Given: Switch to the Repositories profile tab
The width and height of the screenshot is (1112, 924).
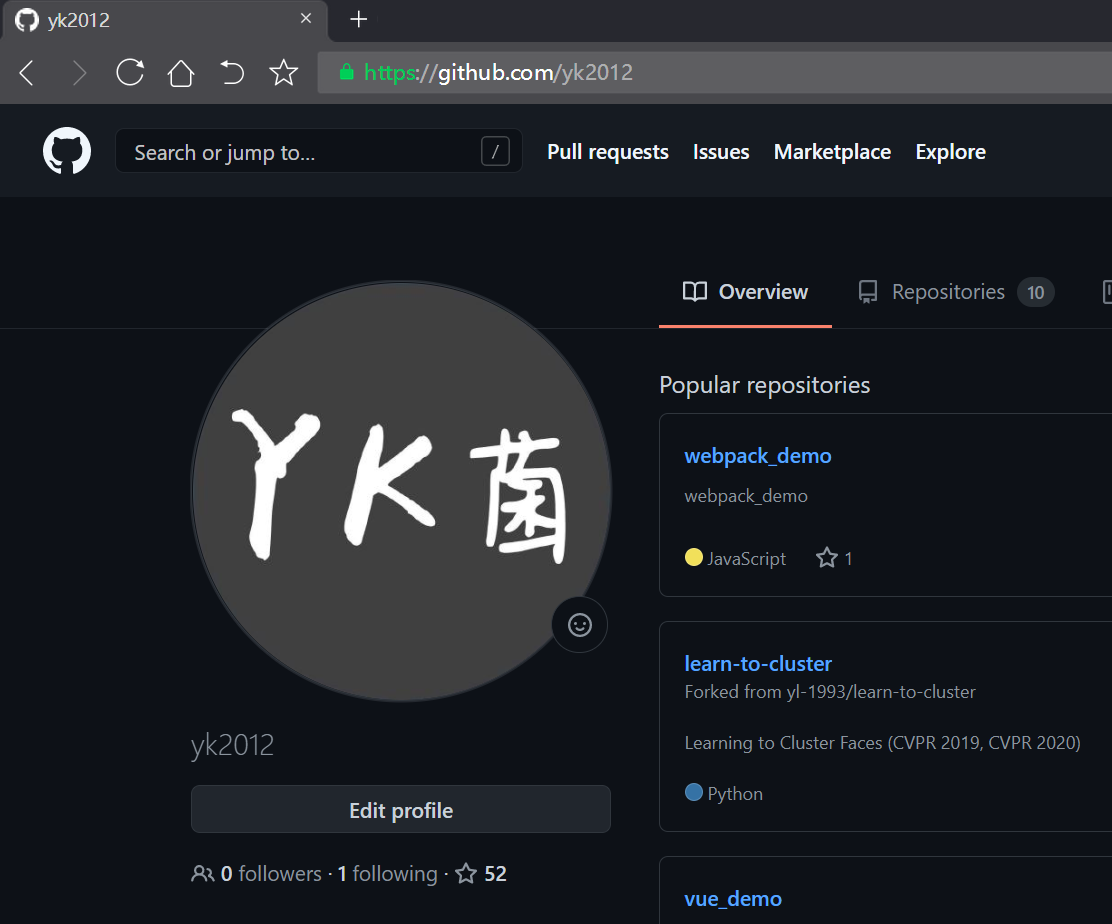Looking at the screenshot, I should tap(956, 291).
